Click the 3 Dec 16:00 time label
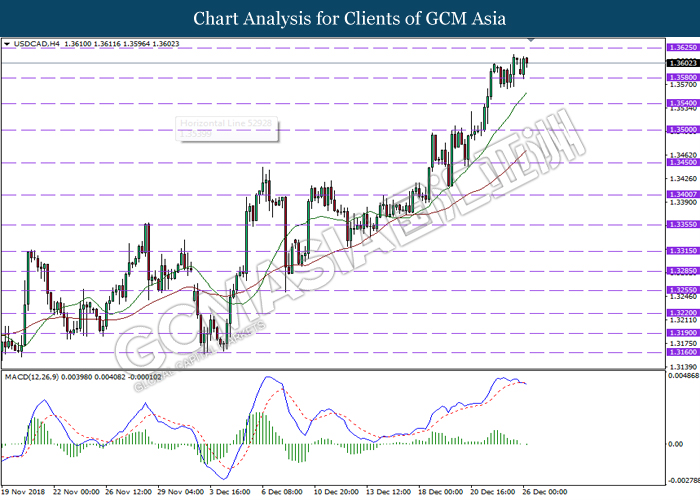The height and width of the screenshot is (500, 700). [x=230, y=492]
